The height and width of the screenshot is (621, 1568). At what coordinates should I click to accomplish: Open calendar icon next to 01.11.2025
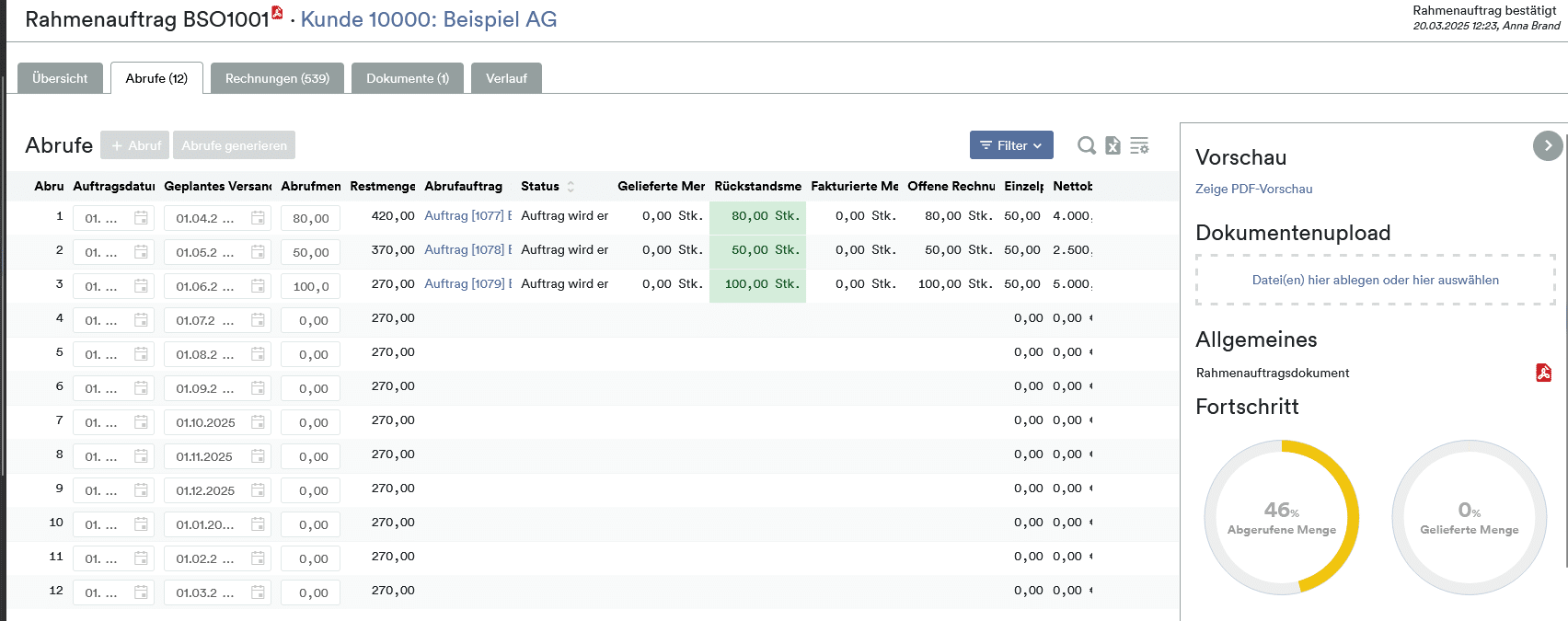point(258,456)
